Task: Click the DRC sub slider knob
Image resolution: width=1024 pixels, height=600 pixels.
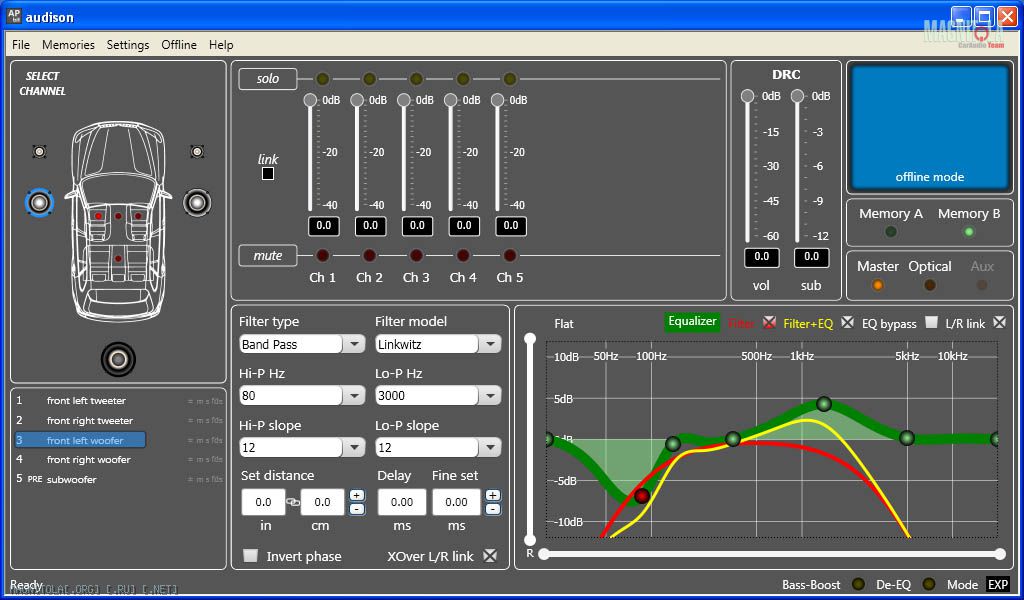Action: coord(797,96)
